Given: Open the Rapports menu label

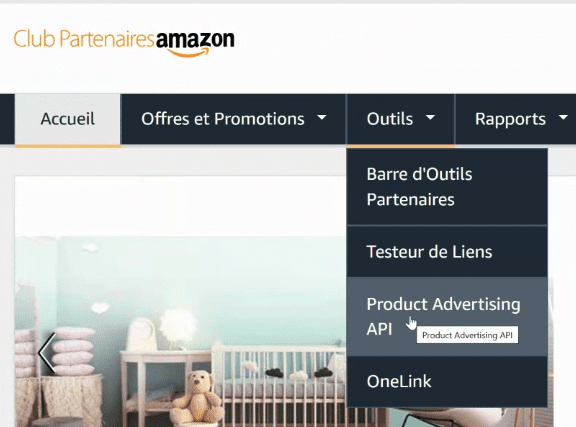Looking at the screenshot, I should pos(510,119).
